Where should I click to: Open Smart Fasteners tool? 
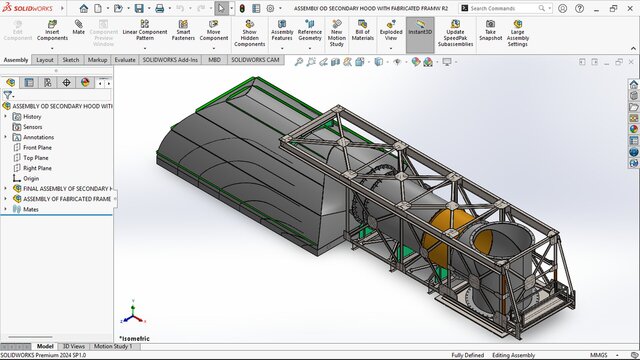[183, 30]
